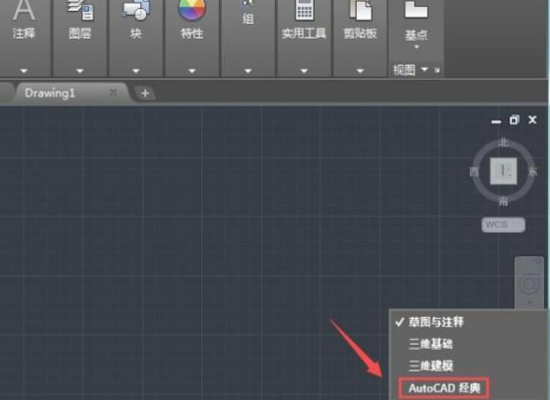
Task: Select AutoCAD 经典 workspace
Action: coord(444,388)
